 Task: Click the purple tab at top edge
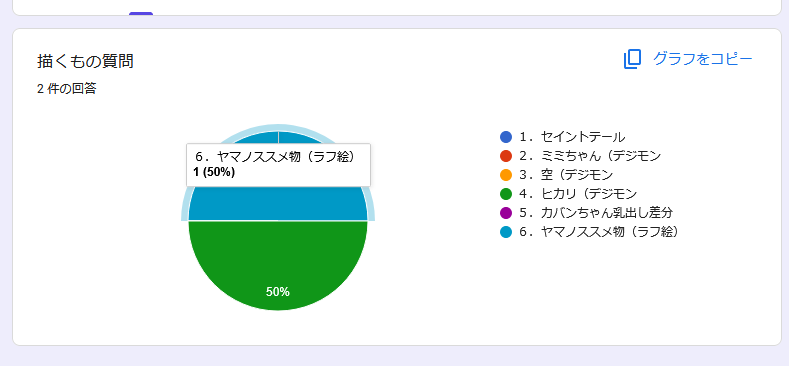coord(141,14)
